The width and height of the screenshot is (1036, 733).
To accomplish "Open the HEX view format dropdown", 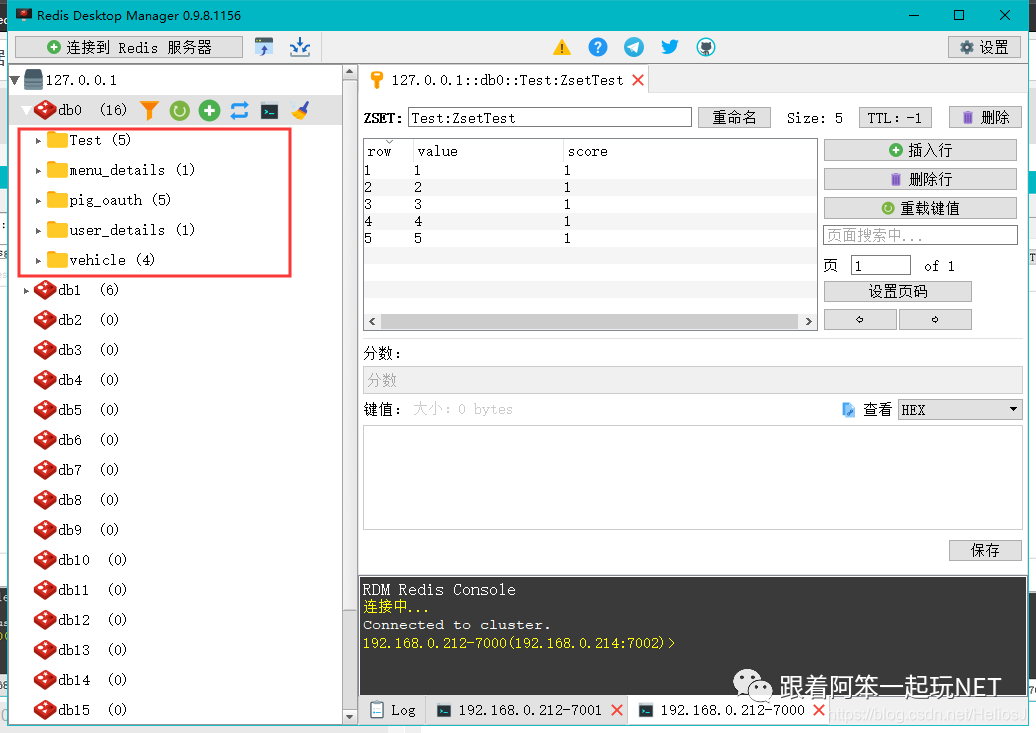I will coord(960,410).
